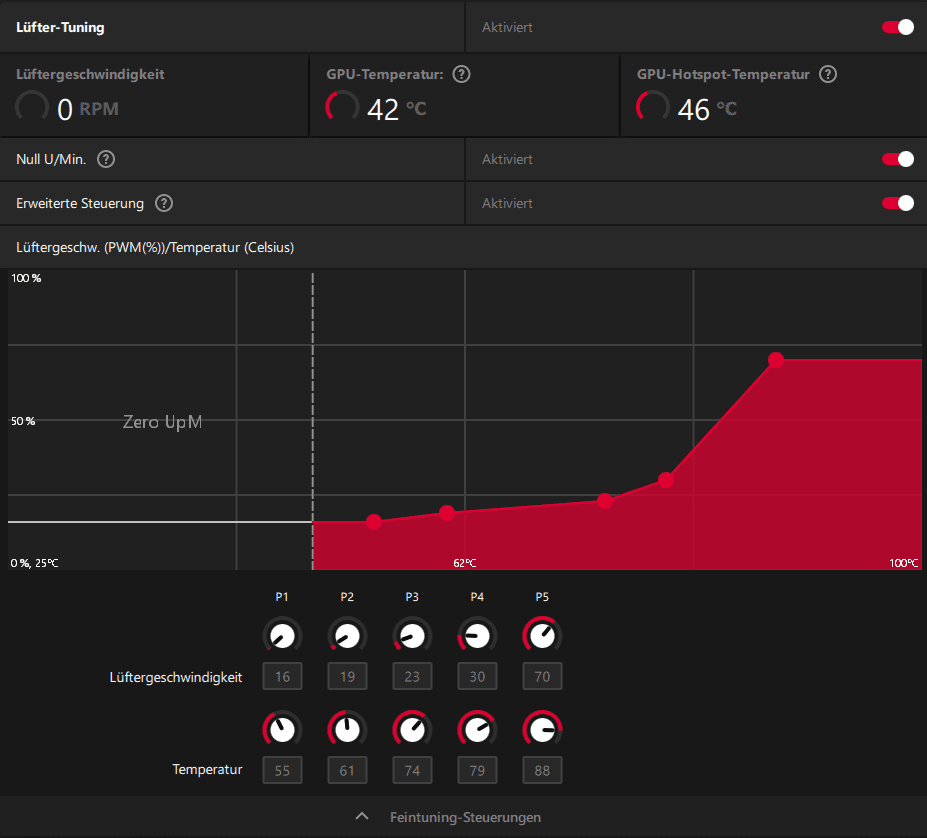Click the Feintuning-Steuerungen label
Viewport: 927px width, 838px height.
(x=465, y=817)
